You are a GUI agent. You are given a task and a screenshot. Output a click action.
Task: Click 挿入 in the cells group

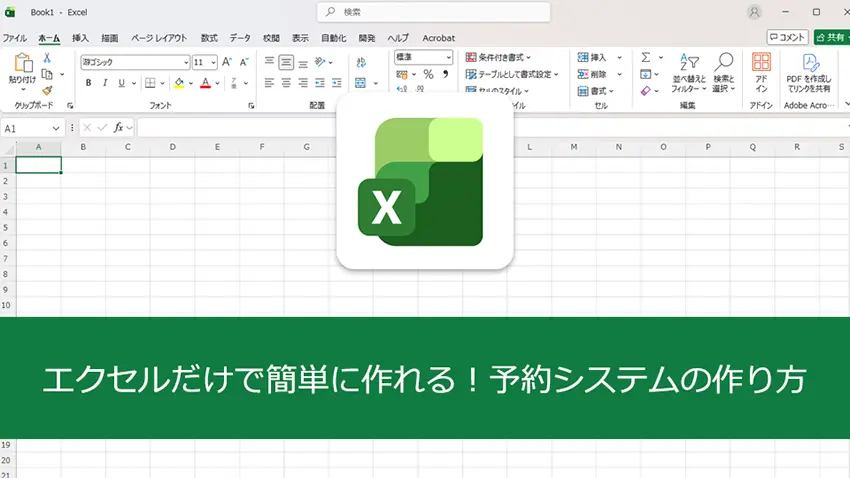593,57
